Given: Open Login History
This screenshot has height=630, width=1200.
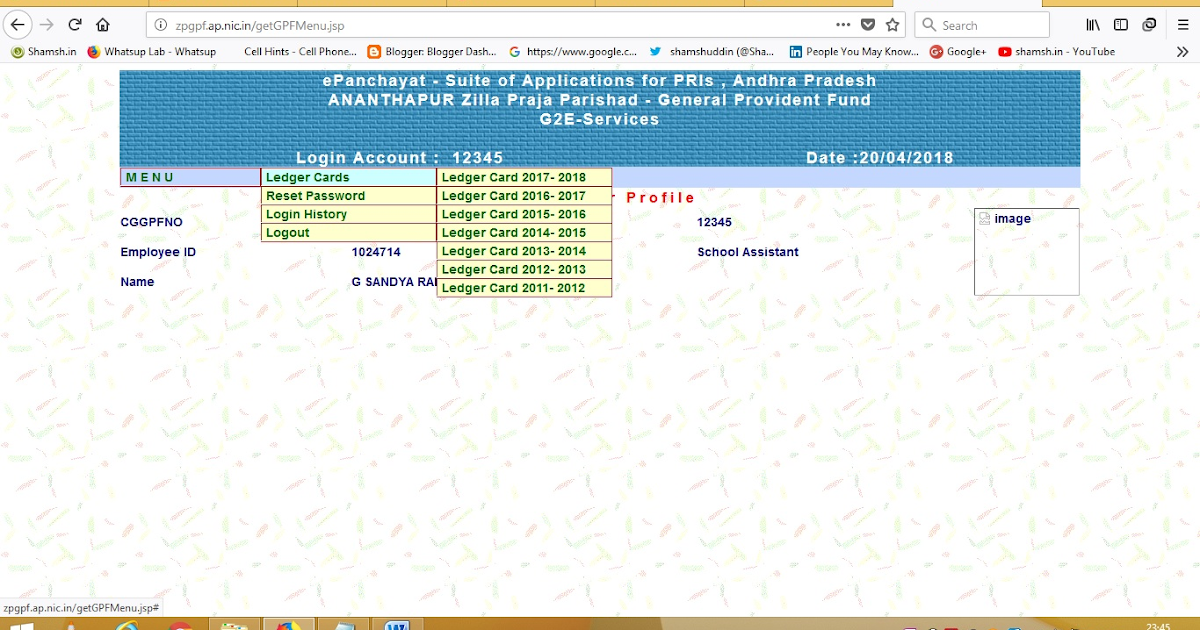Looking at the screenshot, I should [306, 213].
